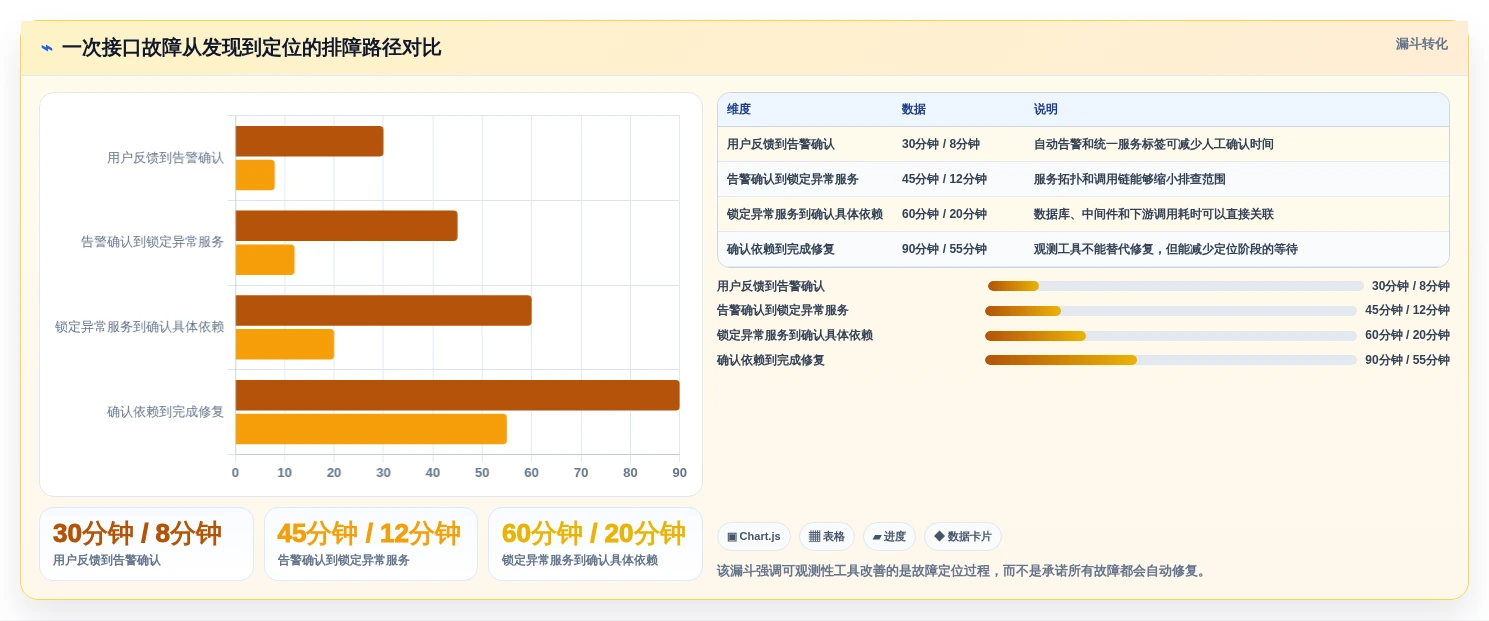The width and height of the screenshot is (1489, 621).
Task: Click progress bar for 锁定异常服务到确认具体依赖
Action: pos(1171,336)
